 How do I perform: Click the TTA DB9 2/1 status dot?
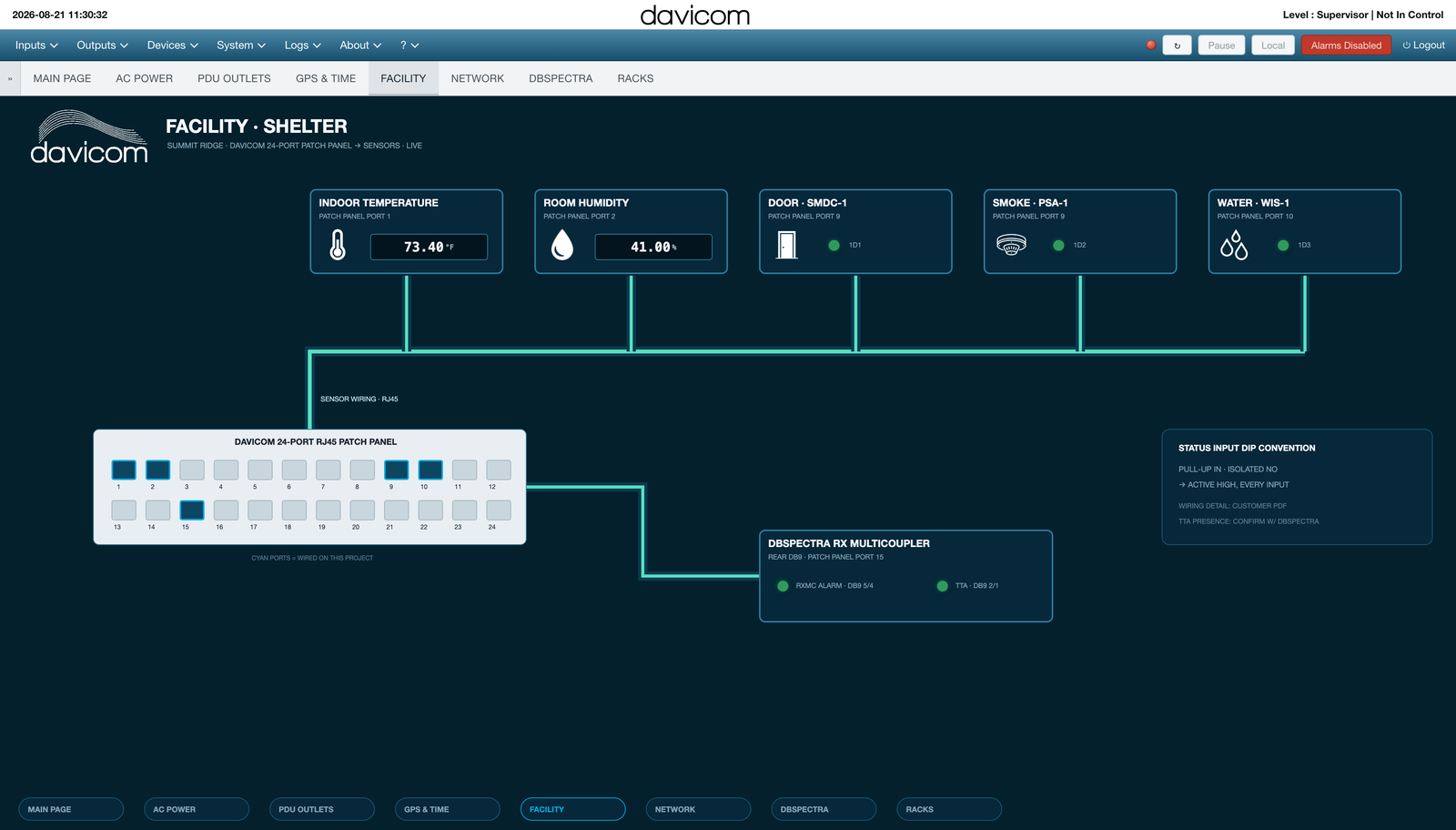943,586
